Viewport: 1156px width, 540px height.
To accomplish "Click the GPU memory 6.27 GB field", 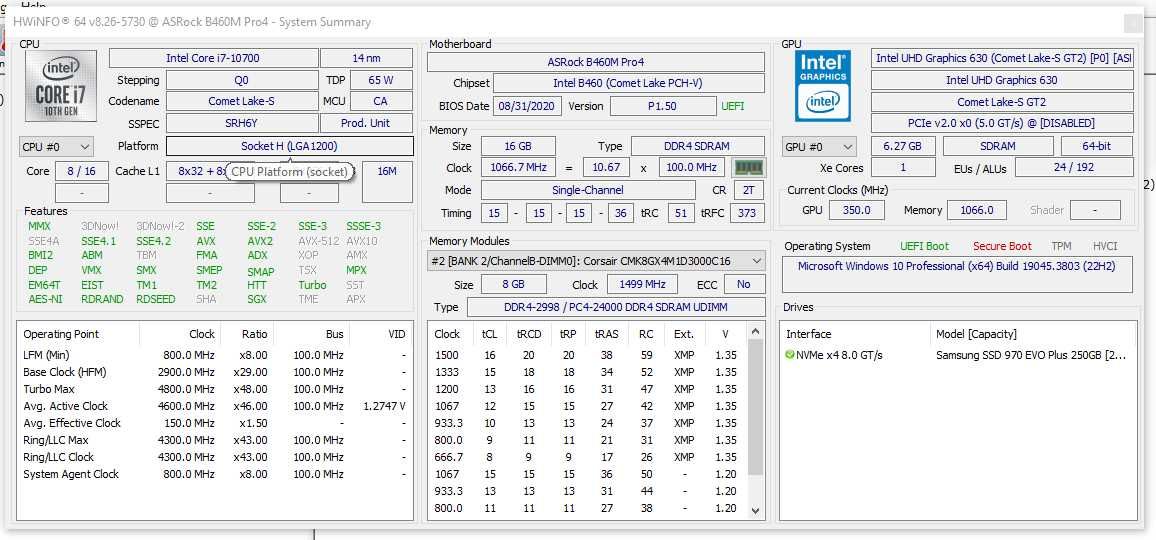I will pyautogui.click(x=903, y=146).
